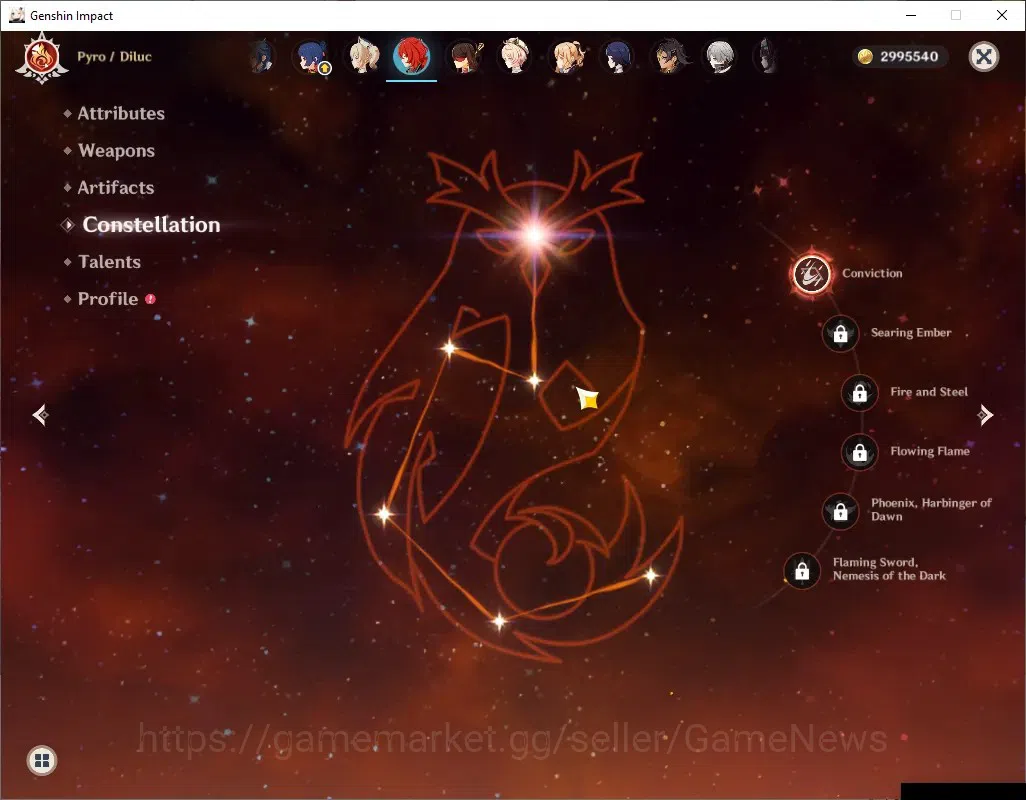Image resolution: width=1026 pixels, height=800 pixels.
Task: Select the grey-haired character portrait
Action: point(720,57)
